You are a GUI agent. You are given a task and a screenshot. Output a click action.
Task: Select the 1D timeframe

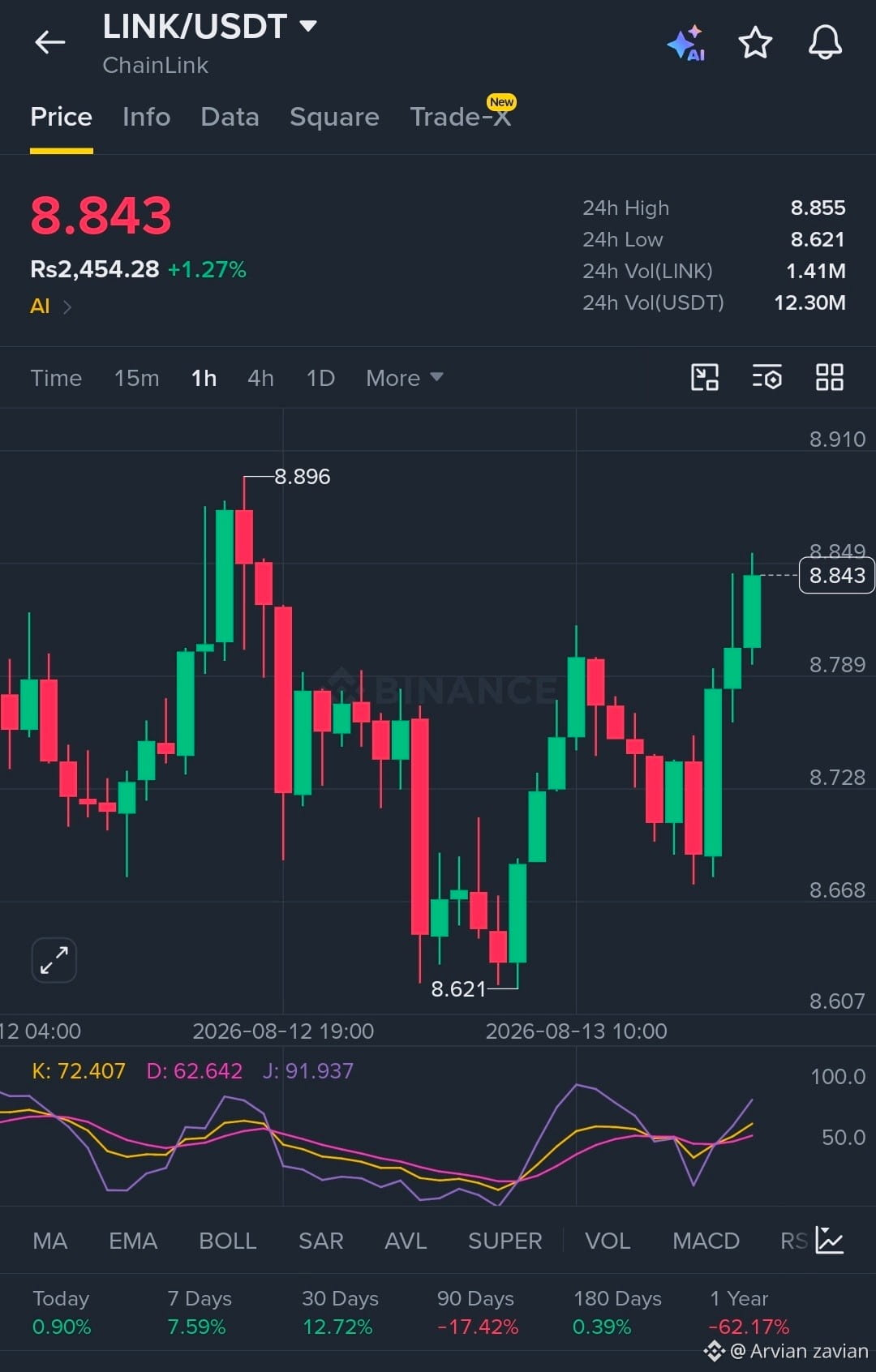[320, 378]
